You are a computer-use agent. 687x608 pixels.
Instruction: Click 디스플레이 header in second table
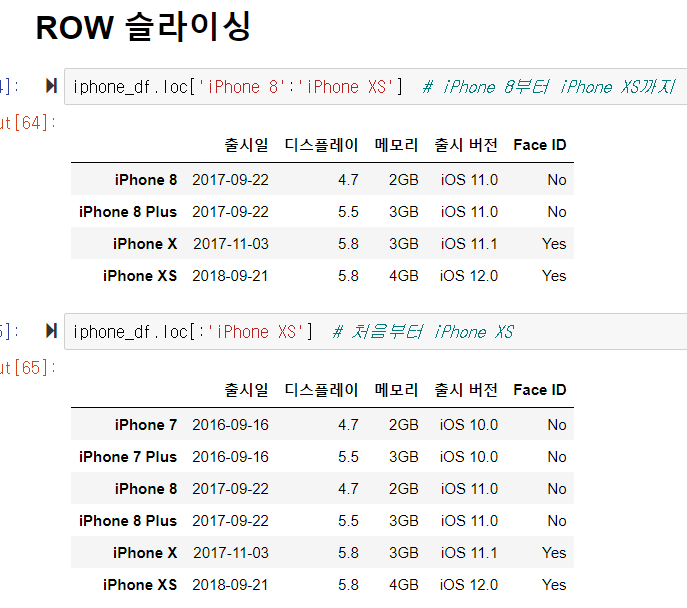321,390
